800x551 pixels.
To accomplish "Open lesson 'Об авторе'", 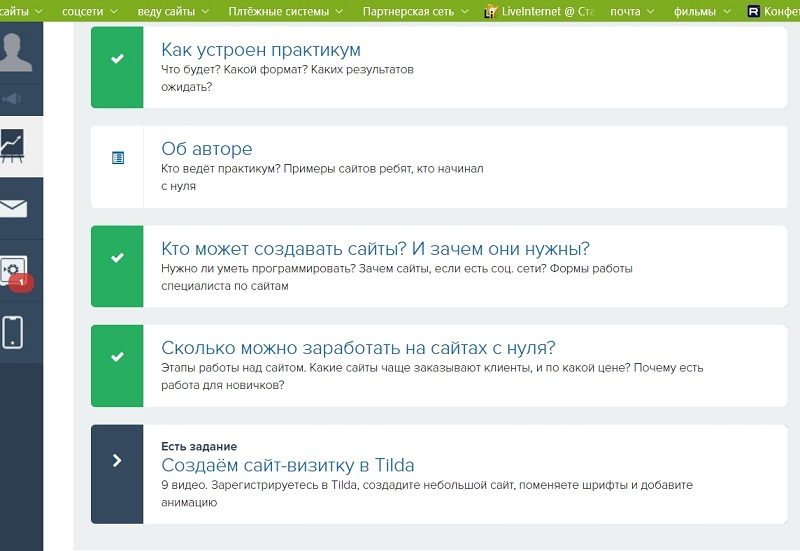I will tap(207, 149).
